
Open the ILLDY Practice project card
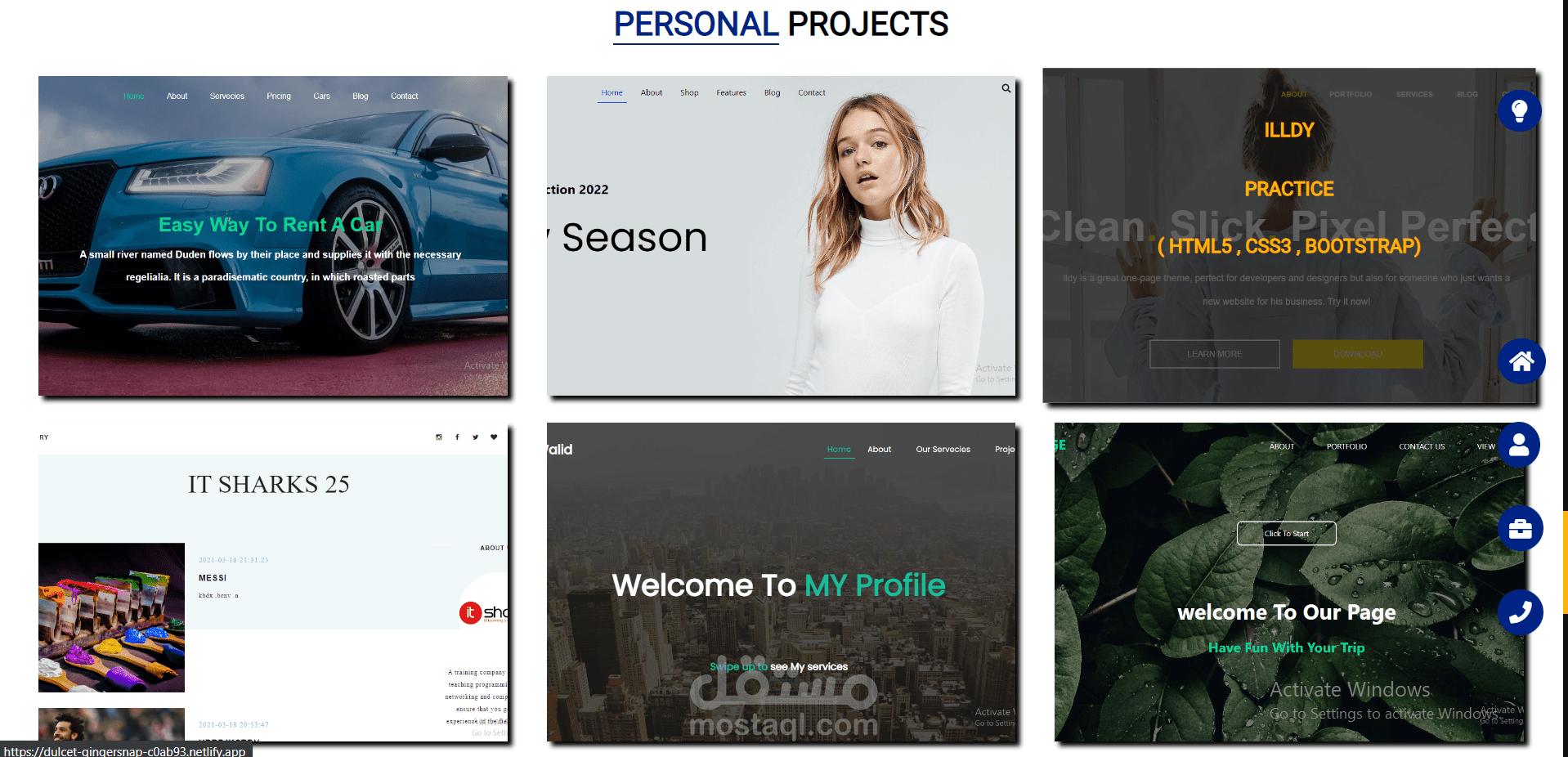pyautogui.click(x=1289, y=235)
